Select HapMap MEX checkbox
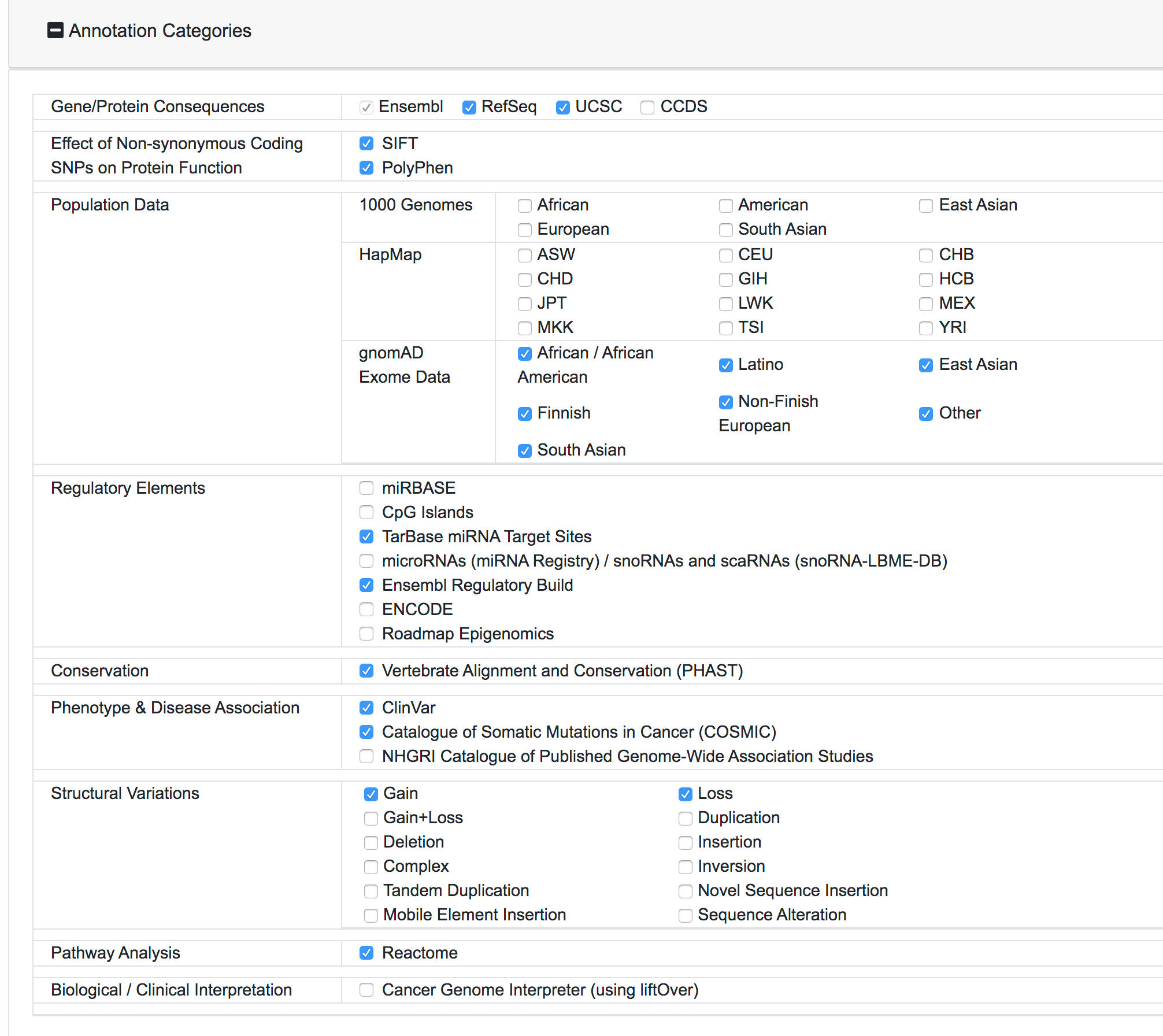Viewport: 1163px width, 1036px height. 926,304
